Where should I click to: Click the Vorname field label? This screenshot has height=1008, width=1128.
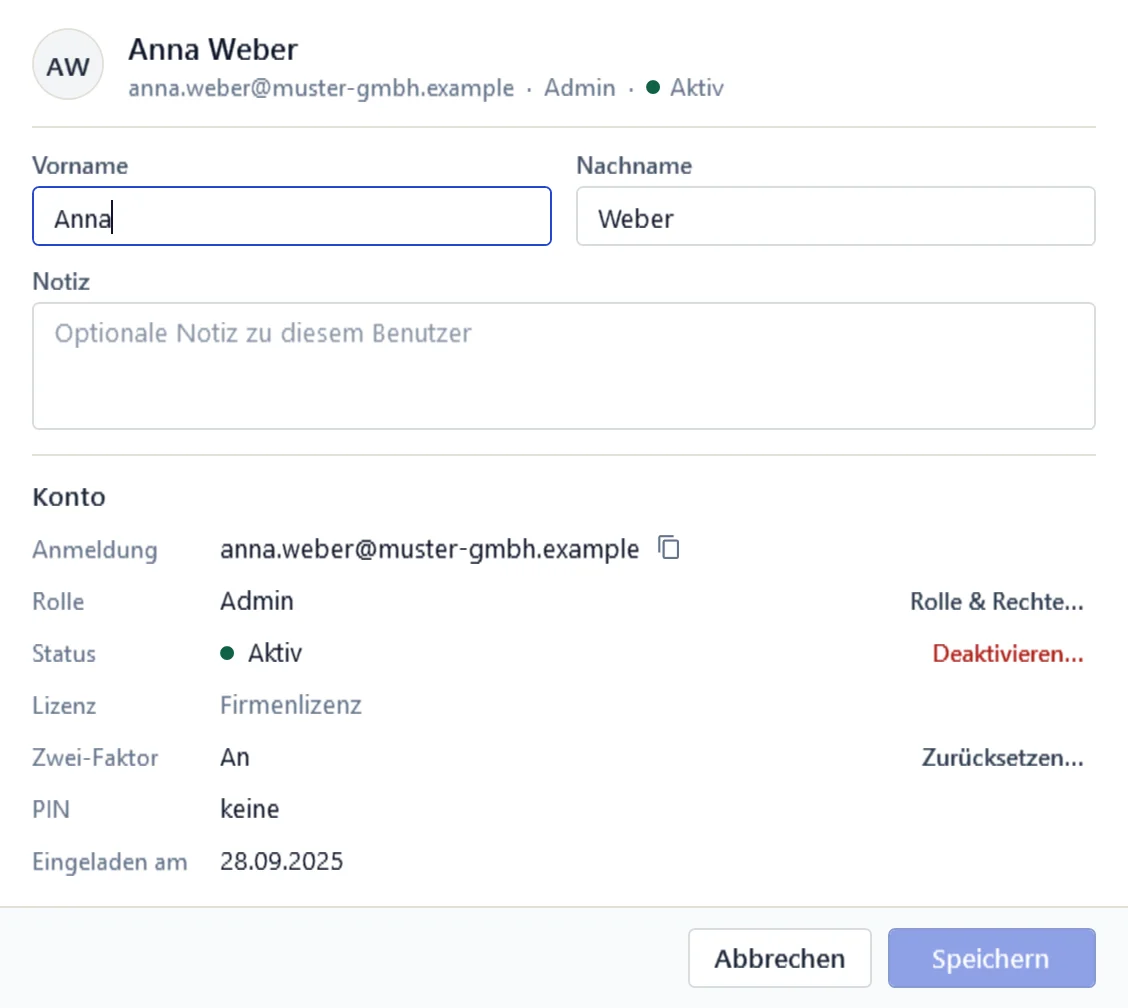click(x=80, y=165)
